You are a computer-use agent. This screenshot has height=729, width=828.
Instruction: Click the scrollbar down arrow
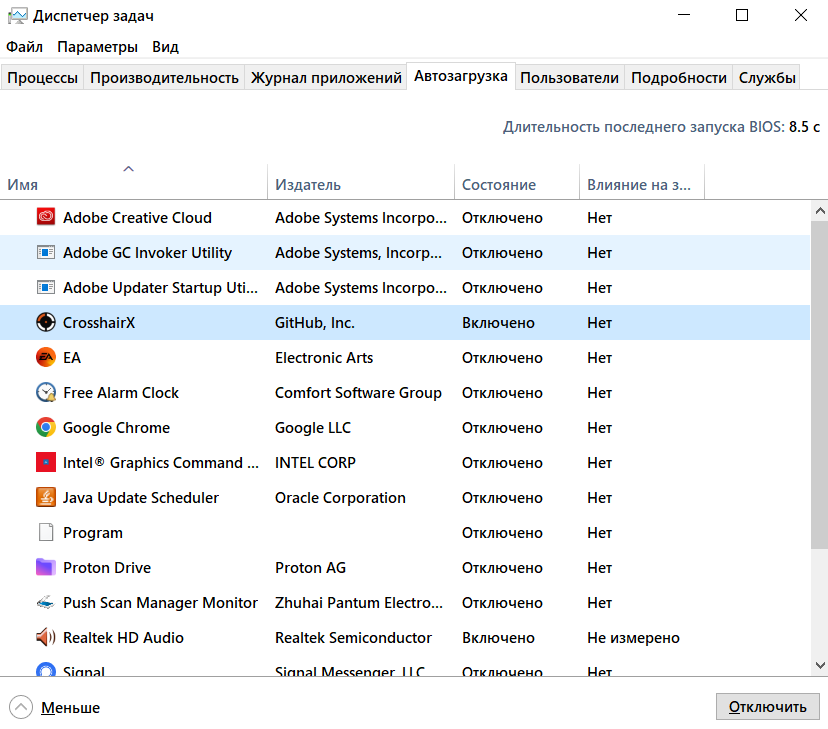tap(820, 665)
